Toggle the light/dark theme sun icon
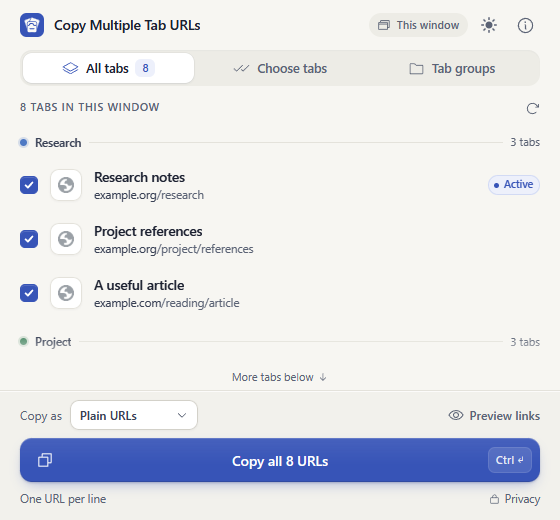560x520 pixels. coord(489,25)
